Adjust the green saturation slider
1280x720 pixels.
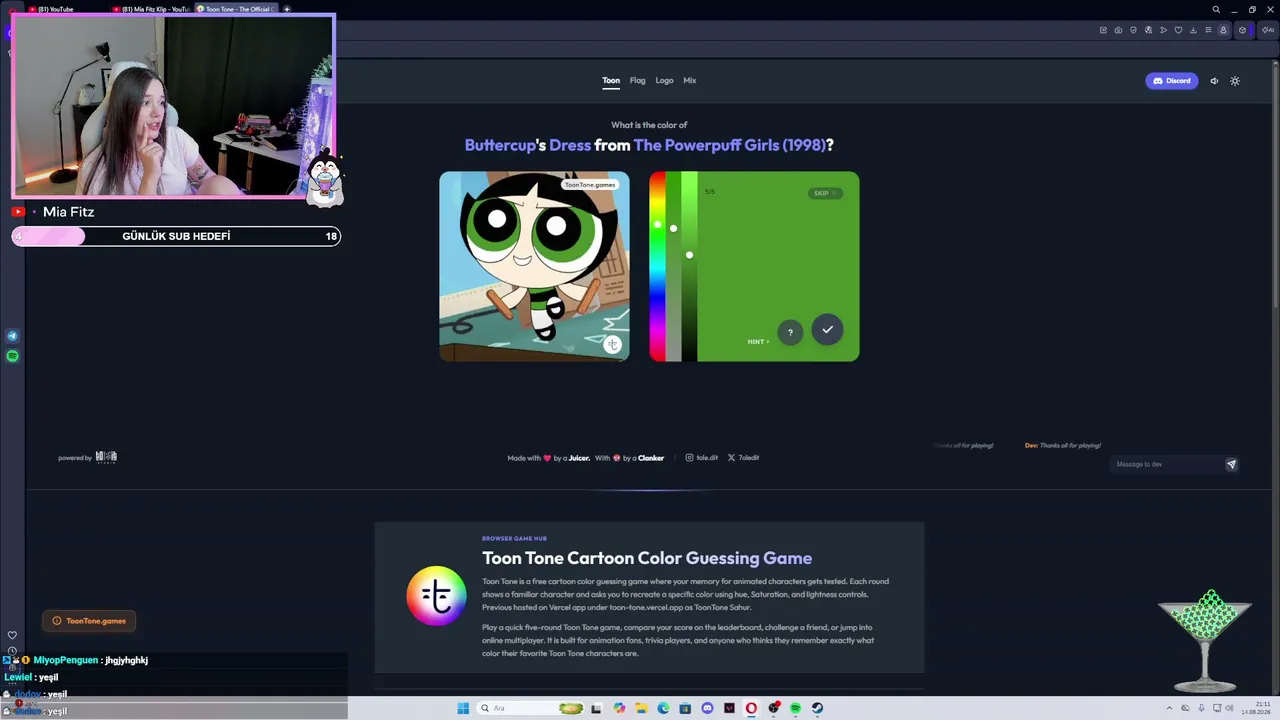tap(673, 266)
